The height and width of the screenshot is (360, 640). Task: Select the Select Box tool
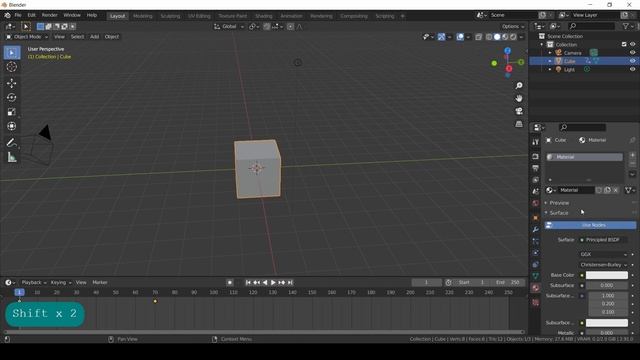click(x=12, y=53)
